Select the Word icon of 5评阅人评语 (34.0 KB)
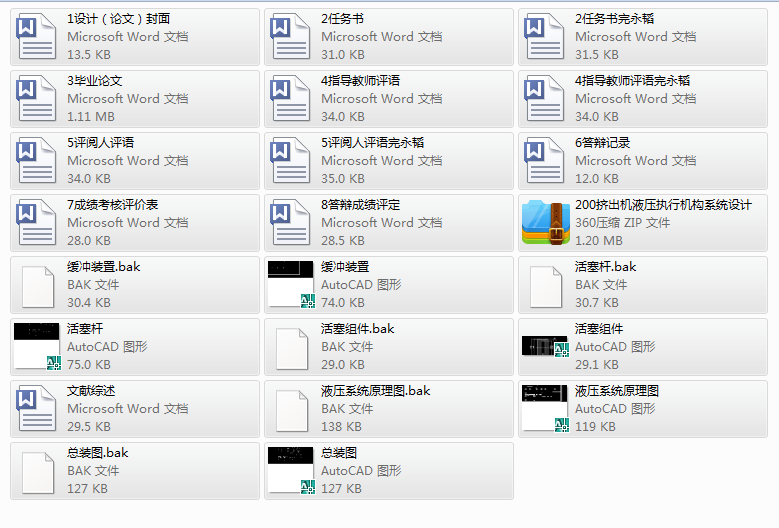The width and height of the screenshot is (779, 528). point(36,161)
